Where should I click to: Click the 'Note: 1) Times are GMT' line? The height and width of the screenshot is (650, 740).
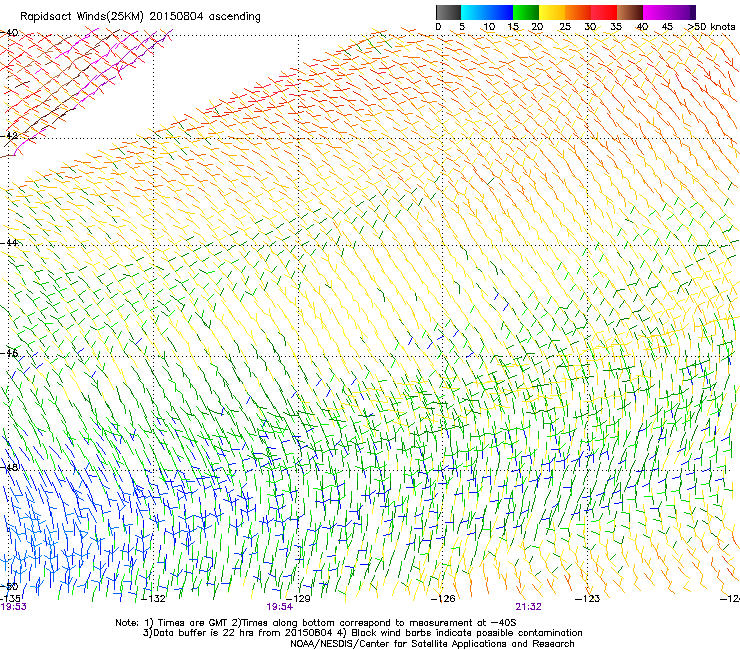[316, 623]
